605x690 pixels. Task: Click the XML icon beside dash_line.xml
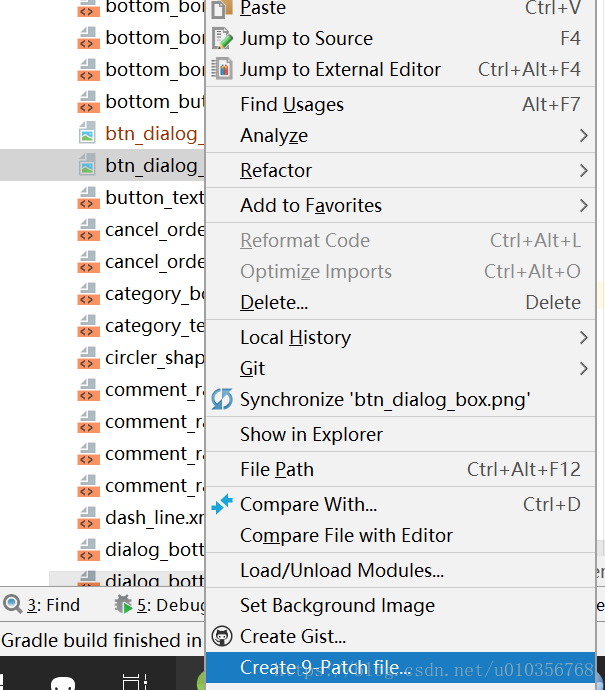pos(88,518)
